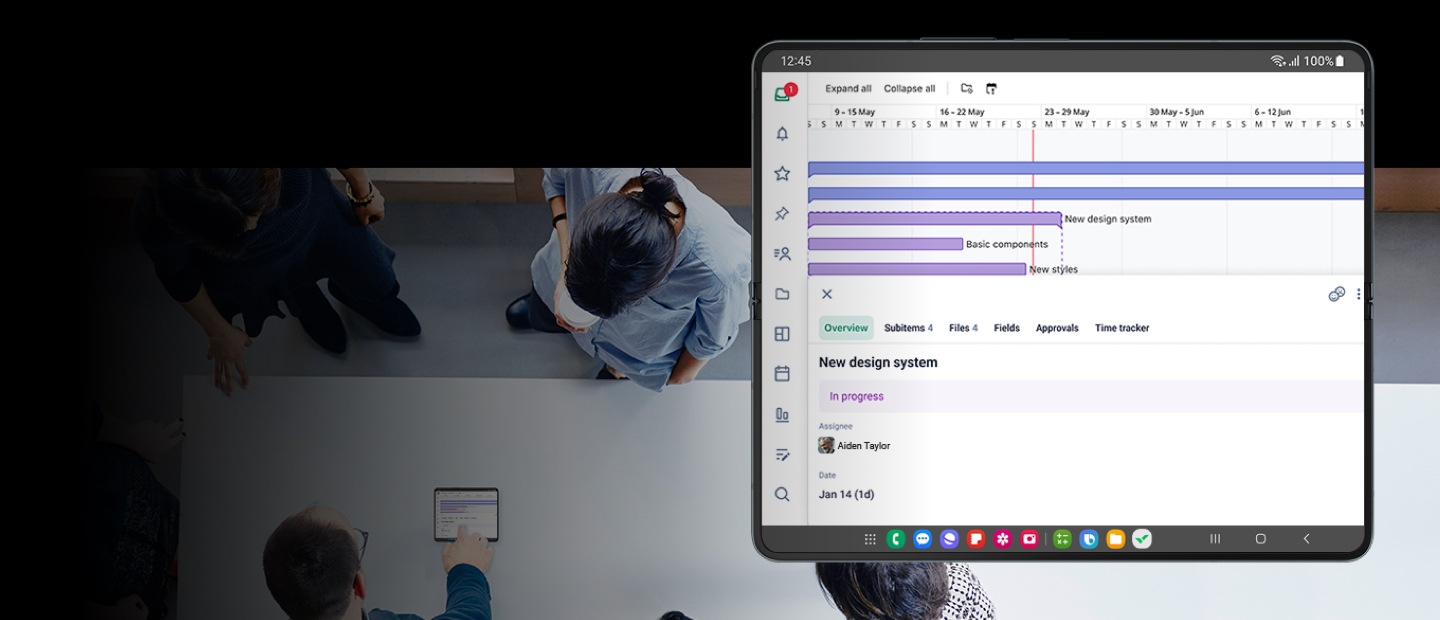Close the task details panel

pyautogui.click(x=827, y=294)
